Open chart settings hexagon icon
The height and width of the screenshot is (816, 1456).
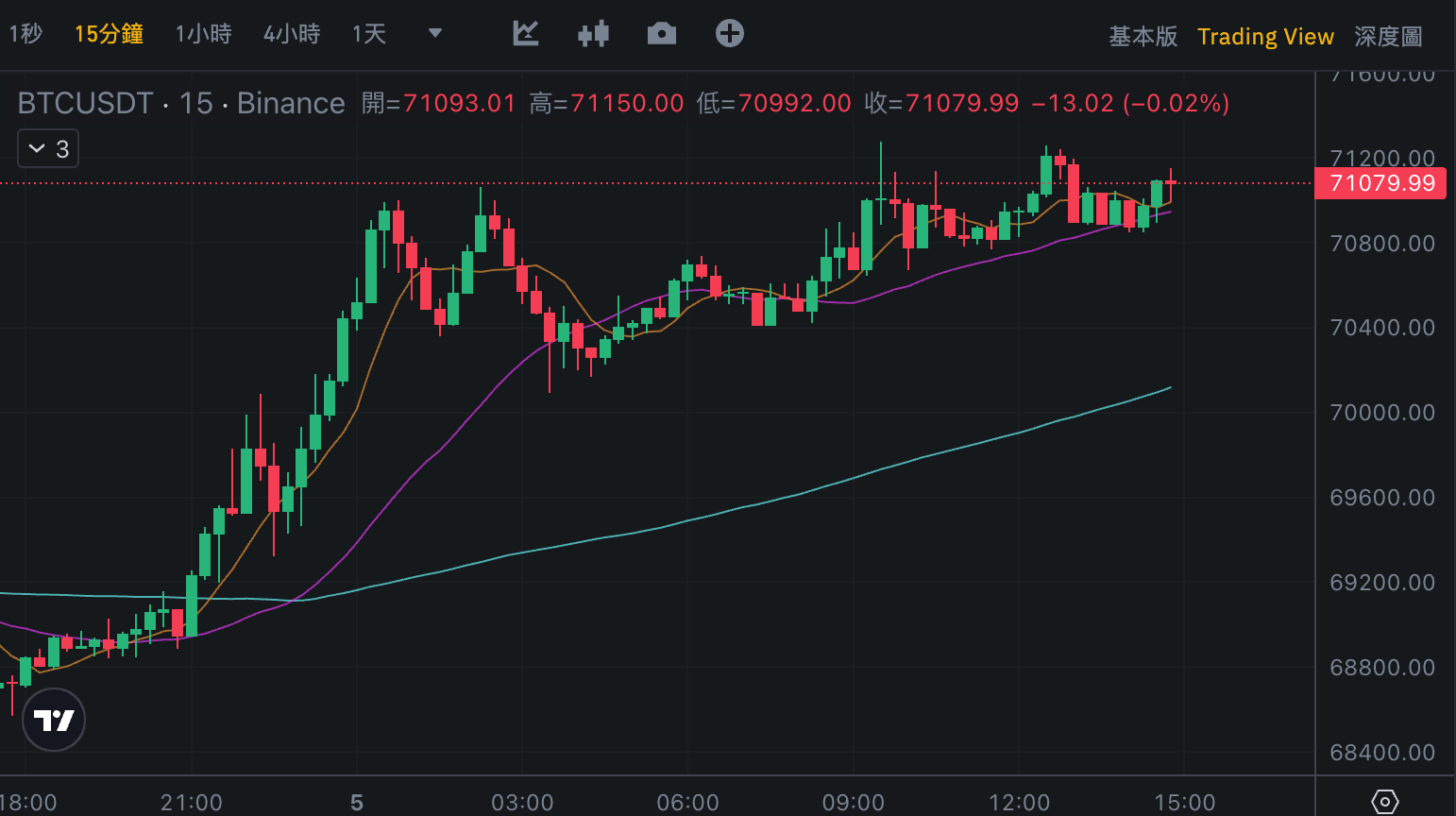tap(1384, 802)
